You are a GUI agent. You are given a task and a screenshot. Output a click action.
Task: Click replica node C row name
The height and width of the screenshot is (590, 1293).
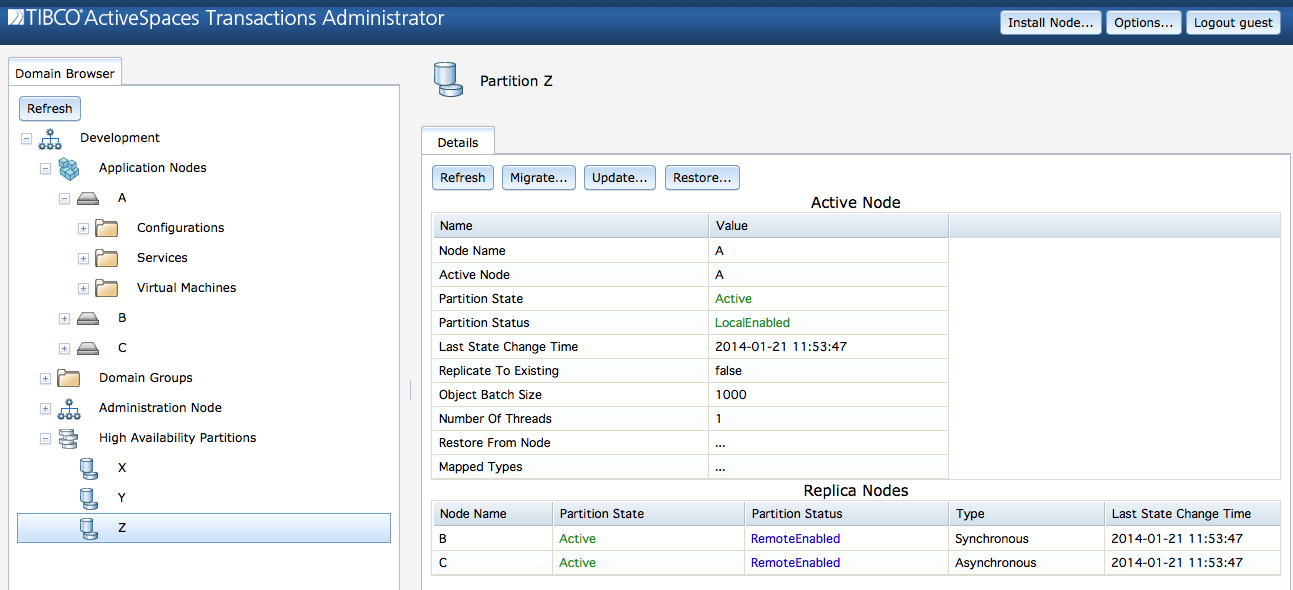(x=443, y=563)
